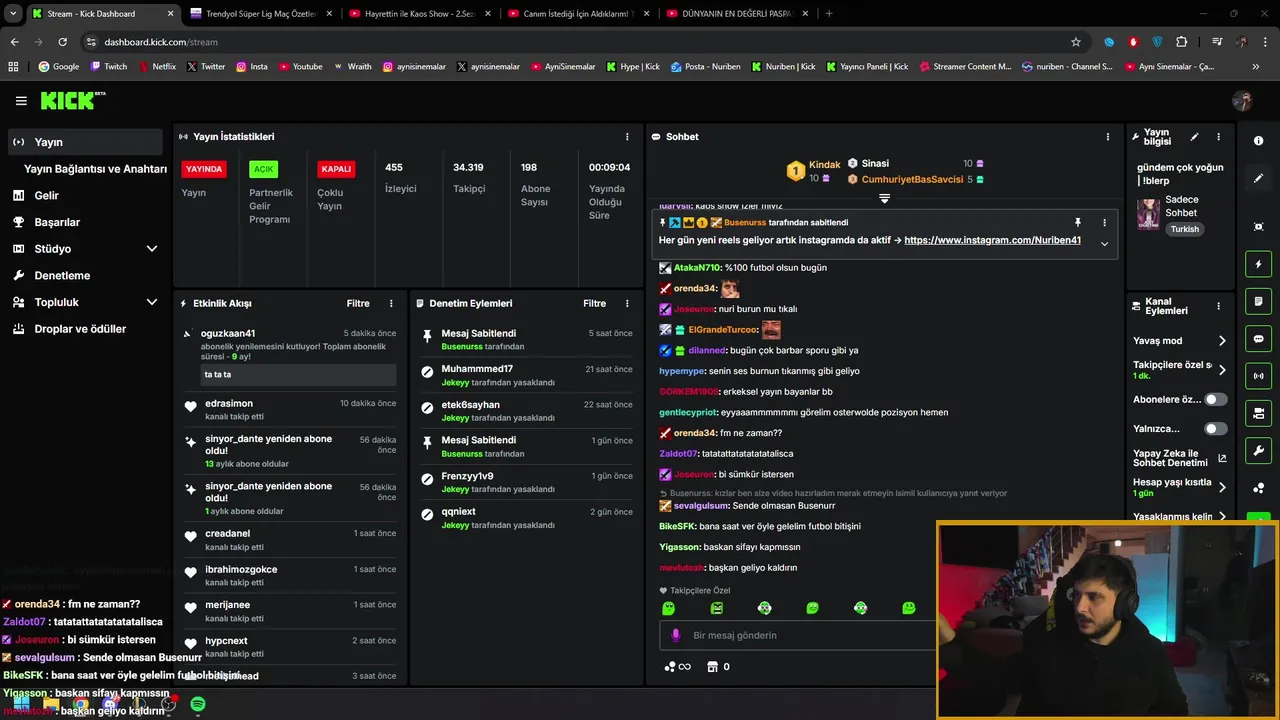Click the pencil icon in the right rail
Viewport: 1280px width, 720px height.
pyautogui.click(x=1259, y=178)
